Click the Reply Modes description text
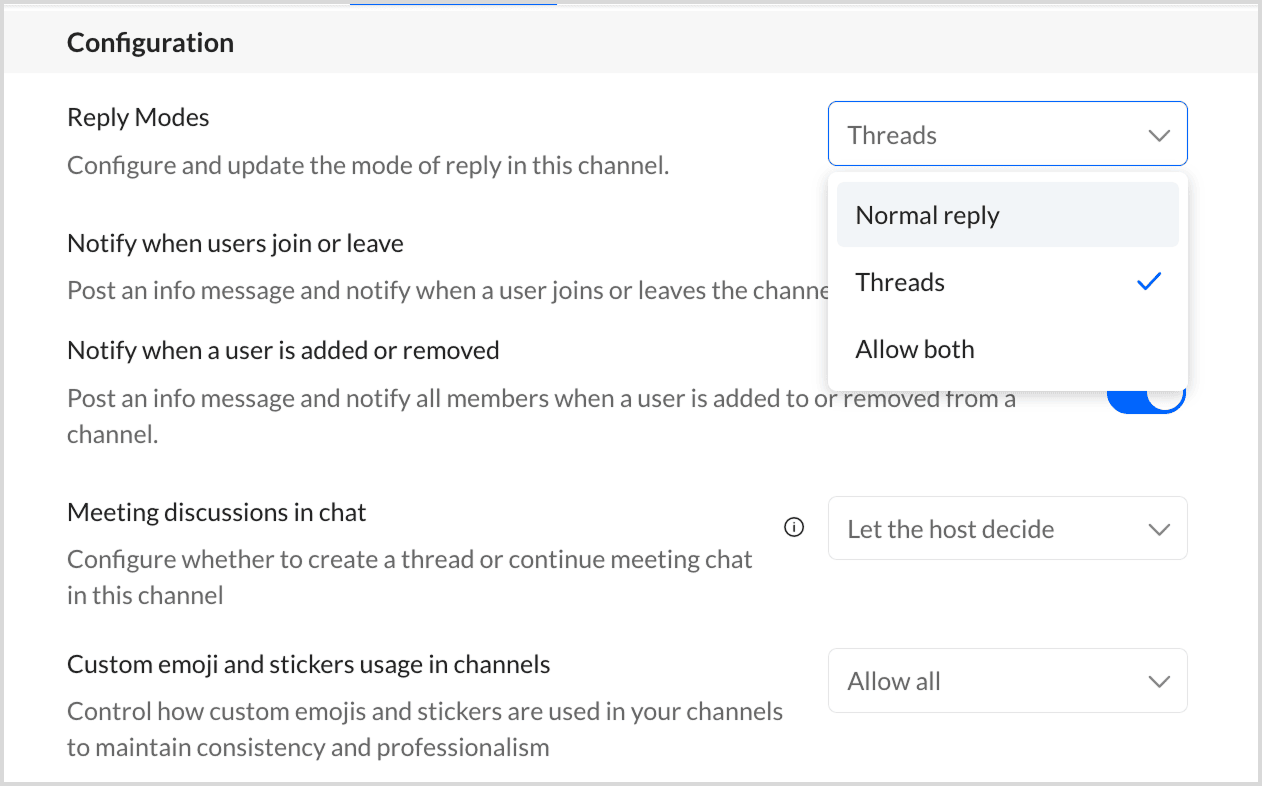Image resolution: width=1262 pixels, height=786 pixels. (x=368, y=165)
